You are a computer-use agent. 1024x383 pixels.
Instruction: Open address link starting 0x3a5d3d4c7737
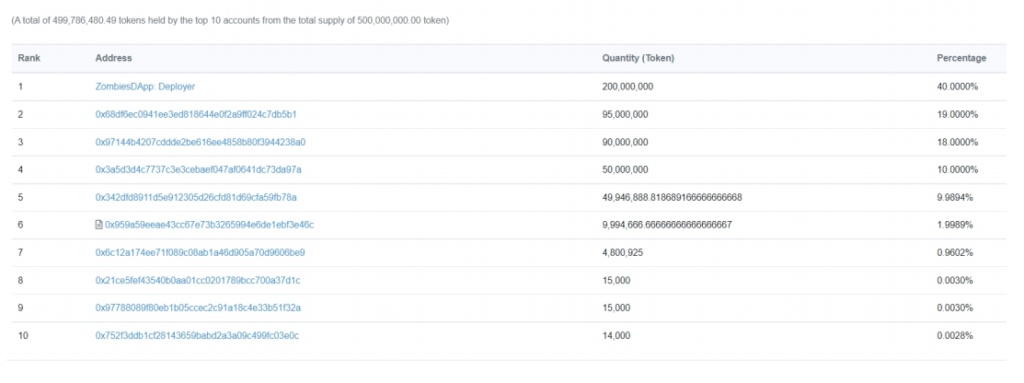coord(199,169)
